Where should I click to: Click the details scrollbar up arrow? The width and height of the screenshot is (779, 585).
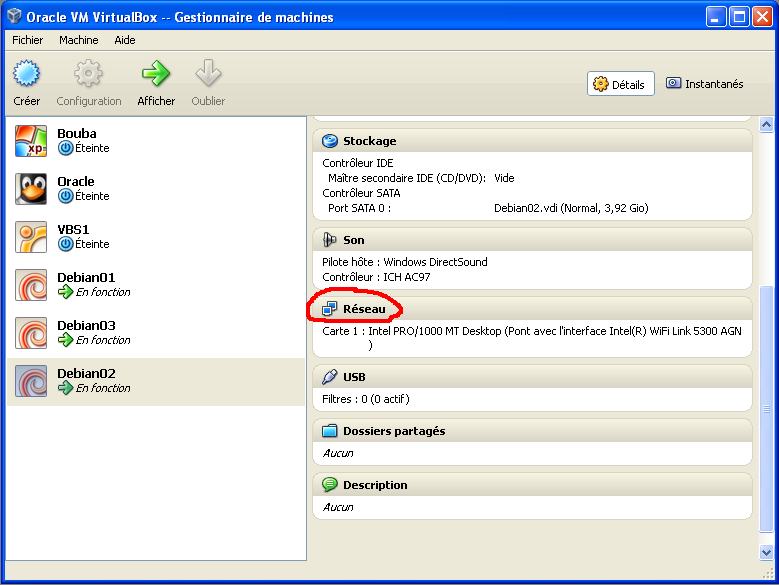pyautogui.click(x=766, y=124)
